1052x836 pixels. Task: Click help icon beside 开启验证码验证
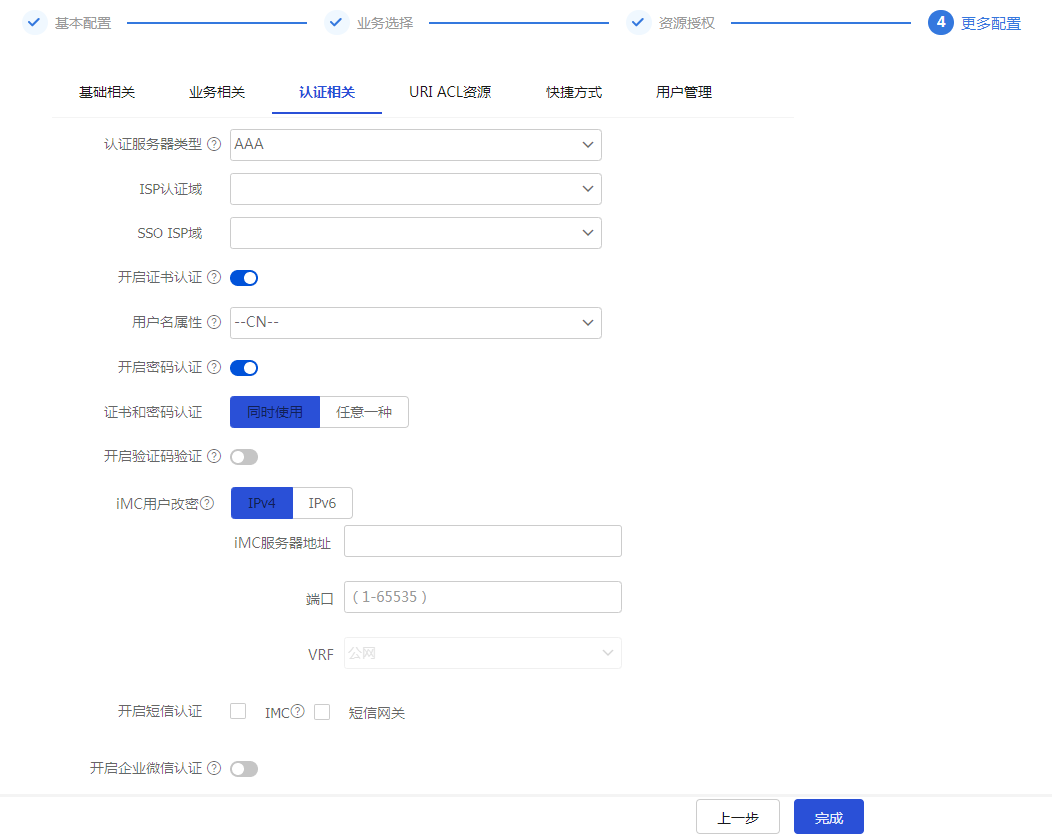(x=214, y=456)
